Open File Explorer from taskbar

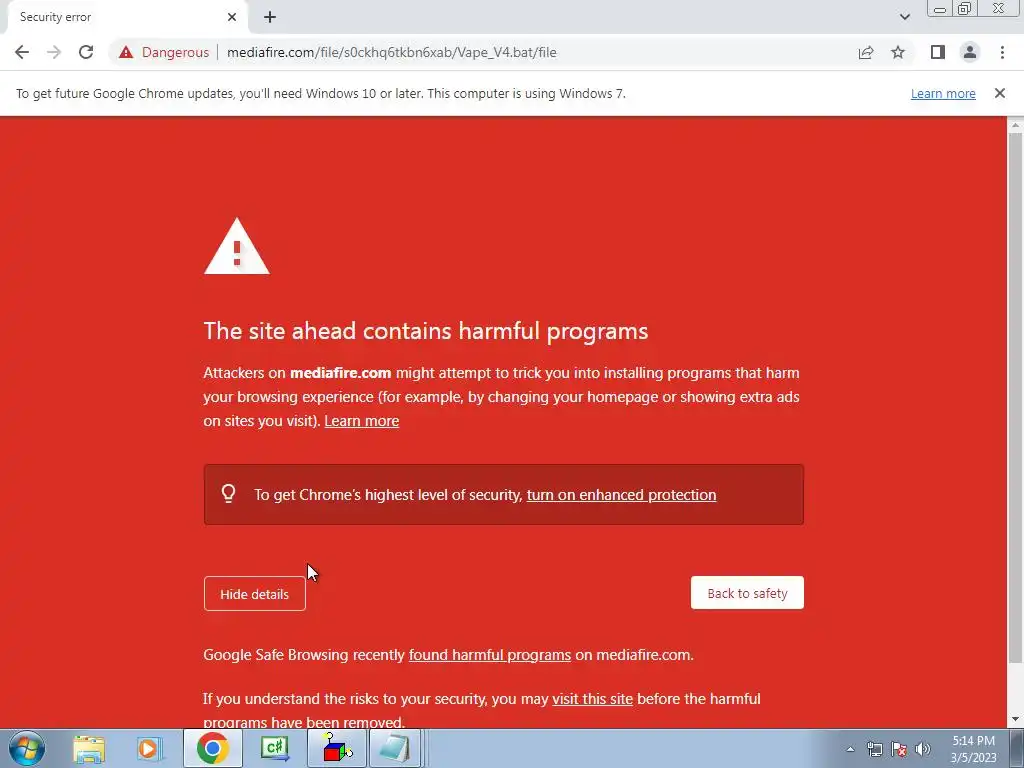click(89, 748)
